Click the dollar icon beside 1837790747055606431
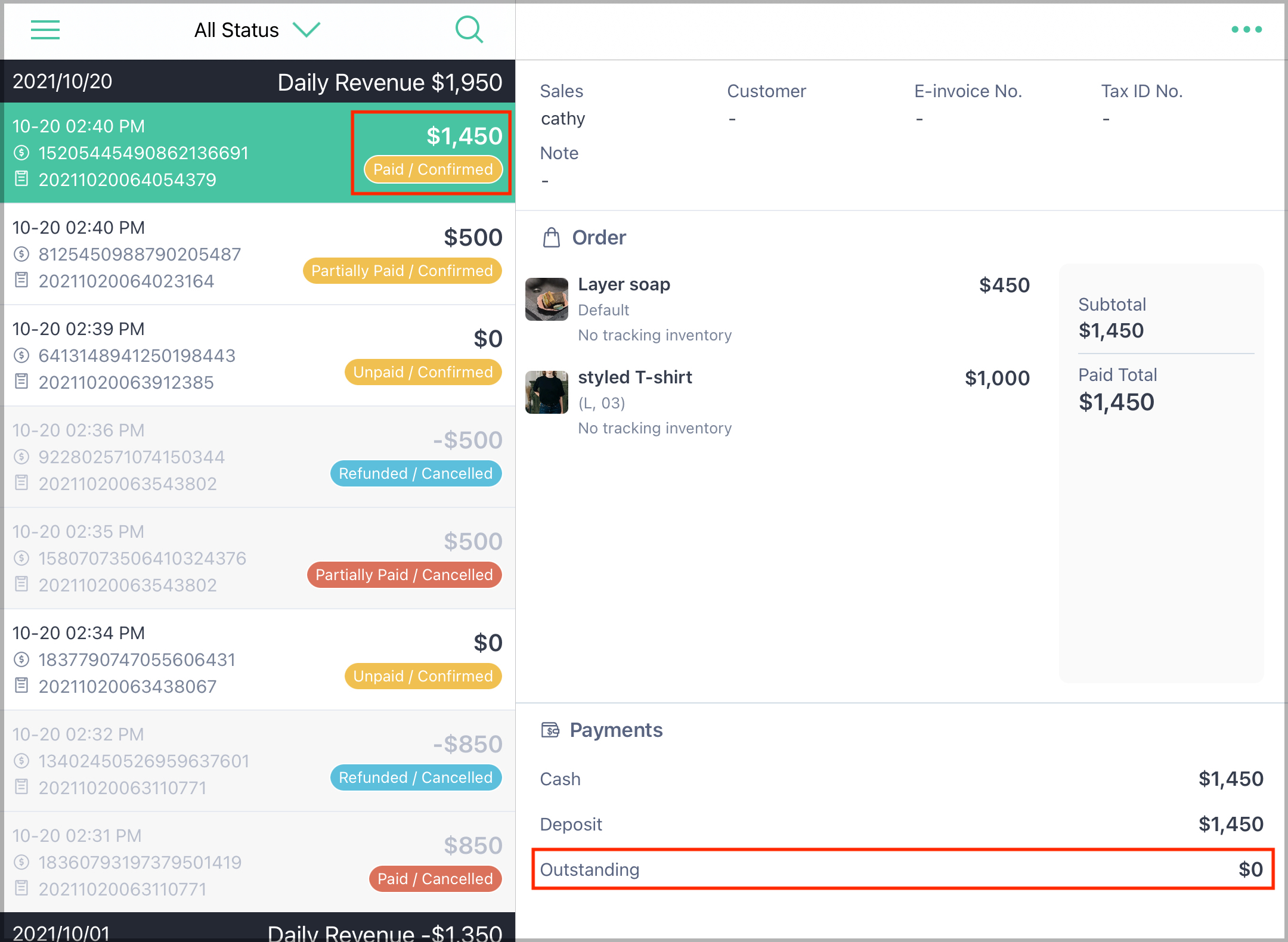Screen dimensions: 1288x942 (21, 660)
